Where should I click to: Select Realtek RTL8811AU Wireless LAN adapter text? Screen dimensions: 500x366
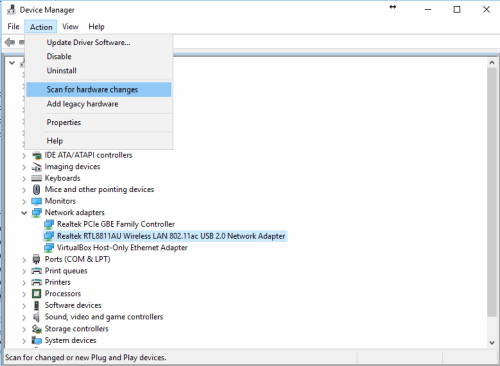click(171, 236)
